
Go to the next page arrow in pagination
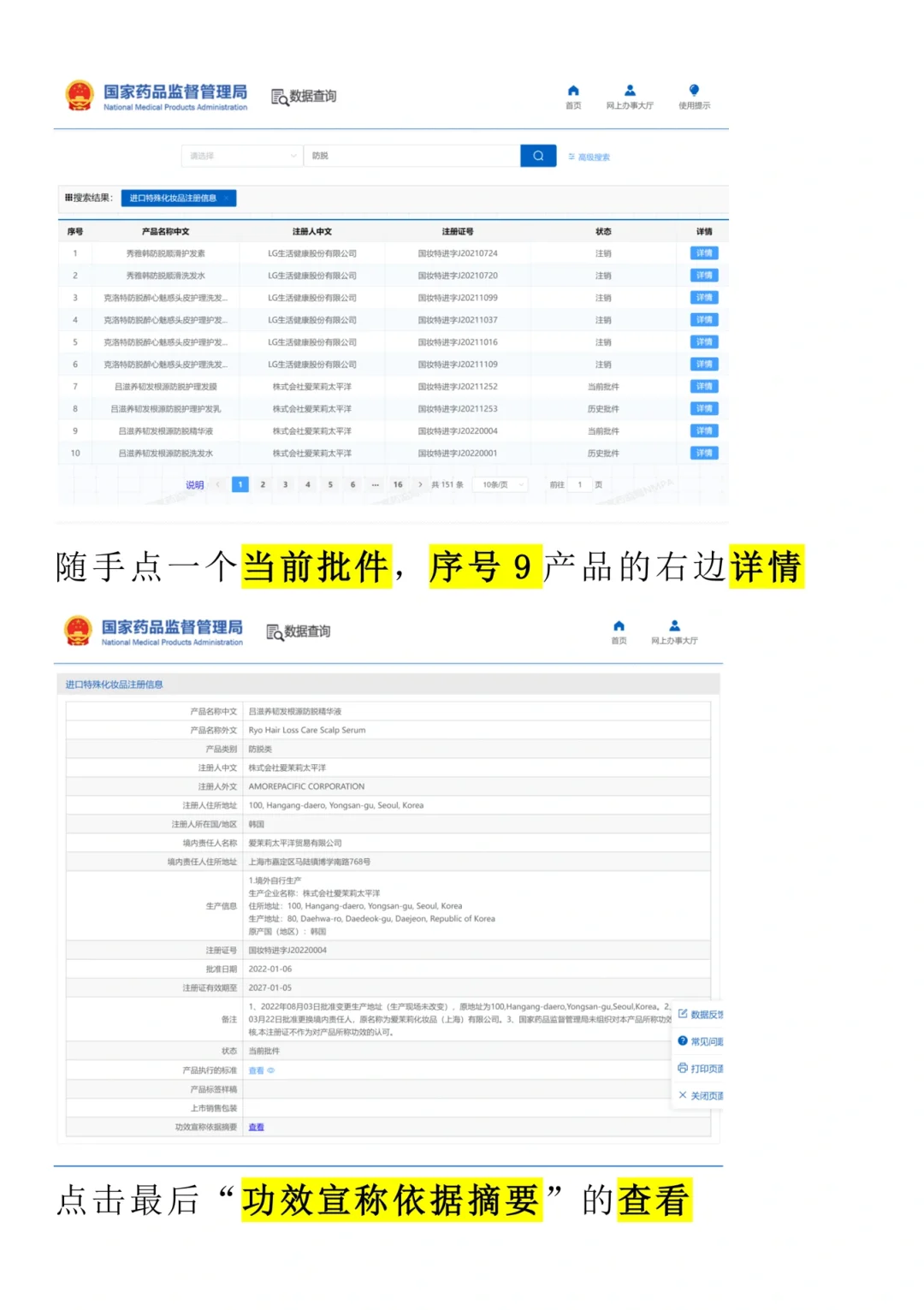420,484
